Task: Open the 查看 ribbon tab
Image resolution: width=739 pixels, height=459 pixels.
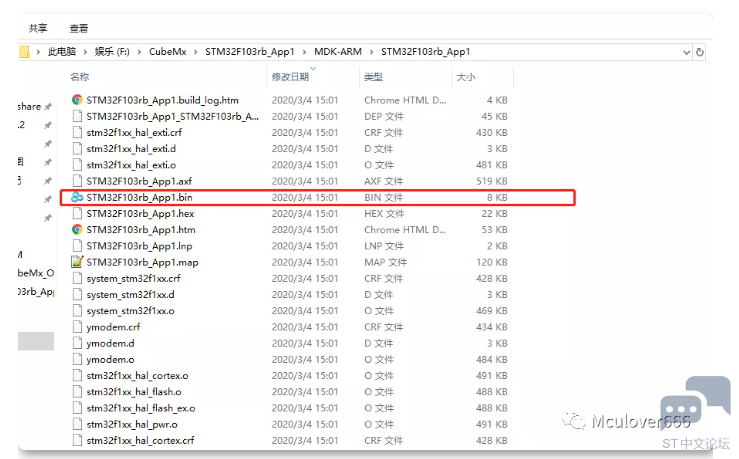Action: [79, 28]
